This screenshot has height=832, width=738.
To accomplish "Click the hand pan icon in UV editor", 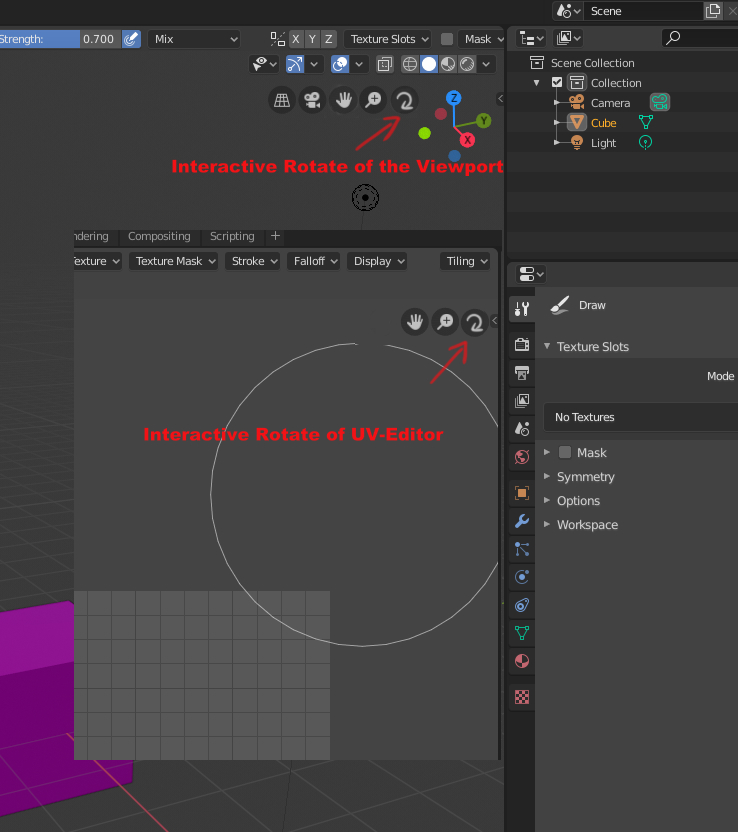I will point(415,322).
